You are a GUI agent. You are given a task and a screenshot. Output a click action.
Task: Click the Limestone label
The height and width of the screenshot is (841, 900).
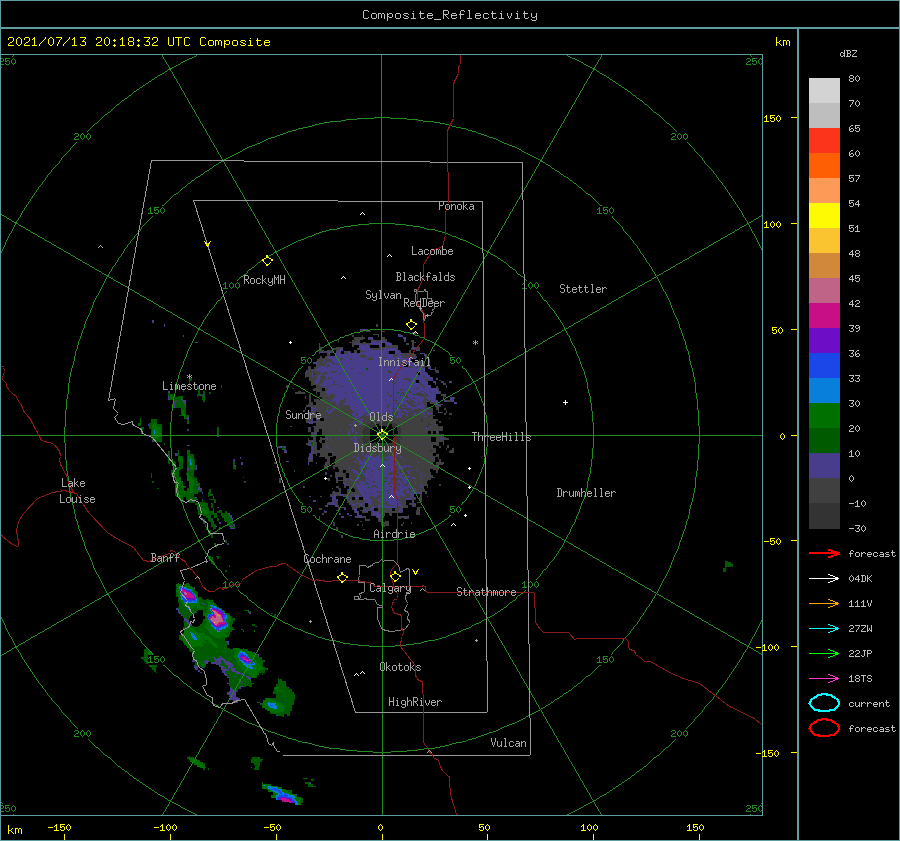(x=189, y=386)
